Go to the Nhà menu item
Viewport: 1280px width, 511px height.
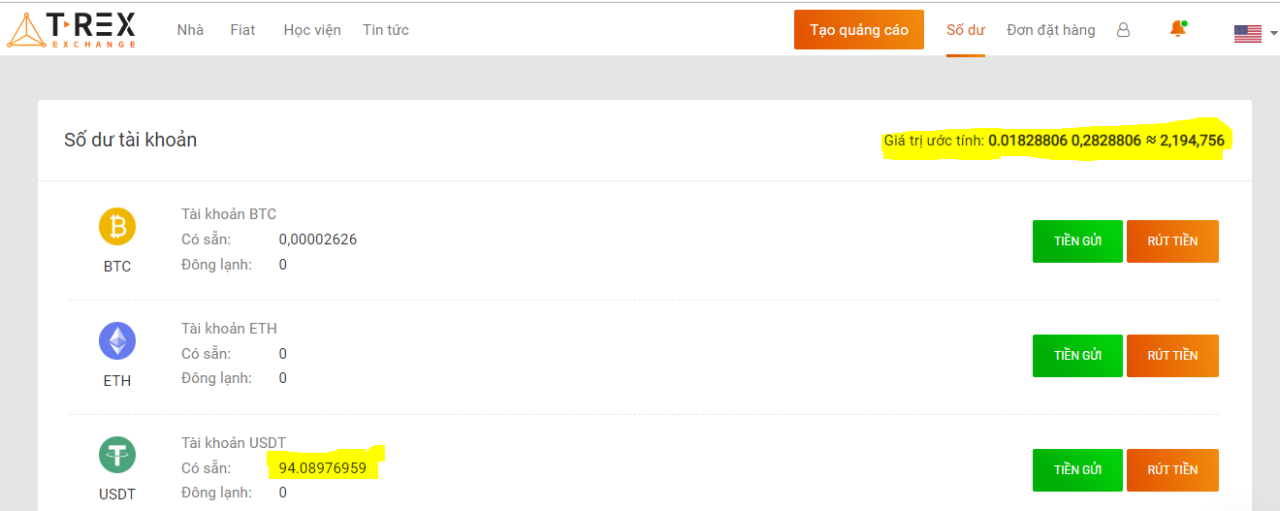(x=190, y=30)
